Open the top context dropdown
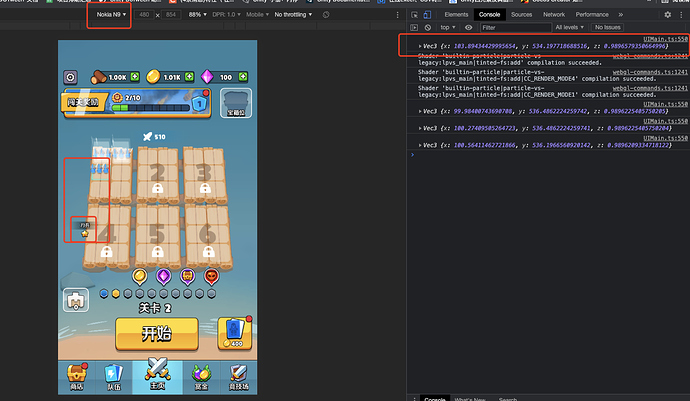The height and width of the screenshot is (401, 690). click(448, 27)
